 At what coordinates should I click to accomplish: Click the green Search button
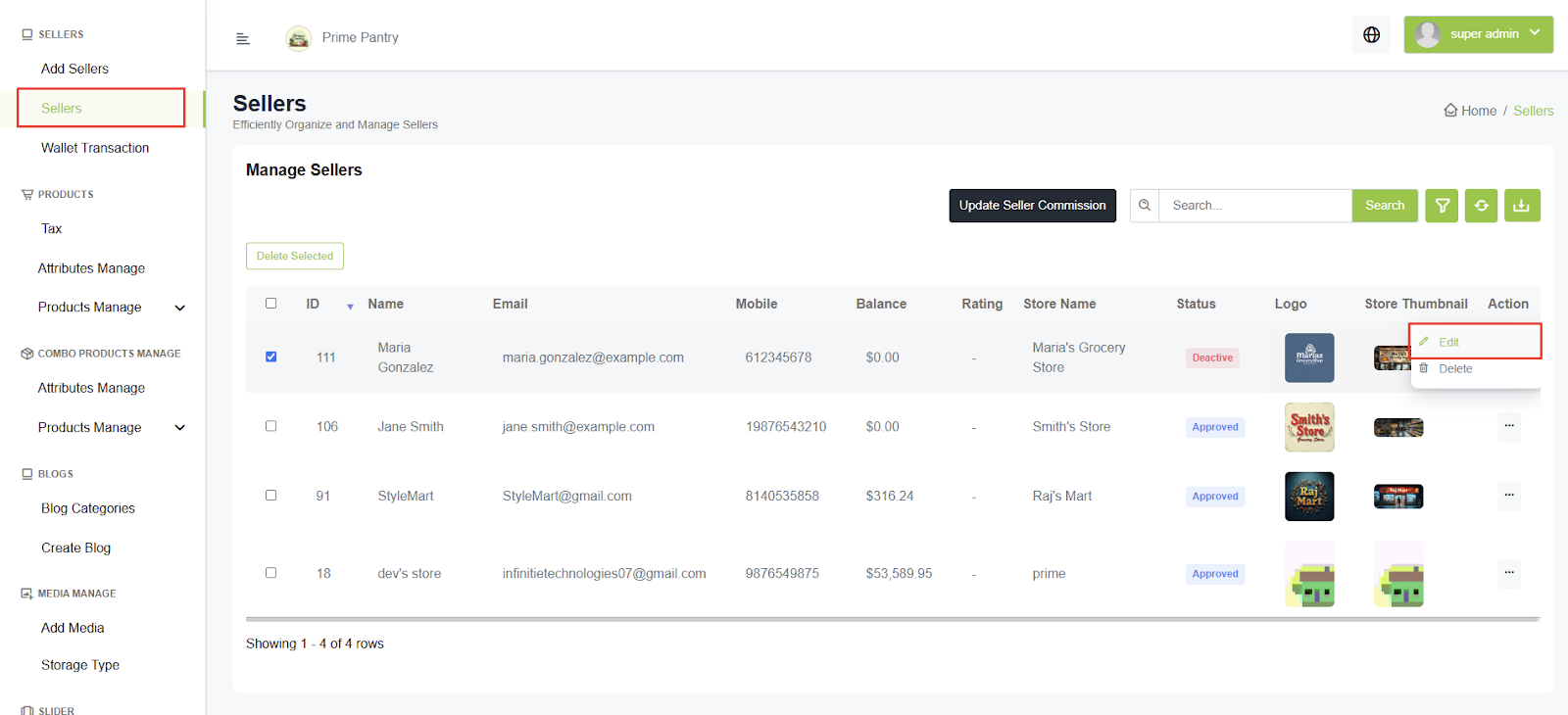1385,206
